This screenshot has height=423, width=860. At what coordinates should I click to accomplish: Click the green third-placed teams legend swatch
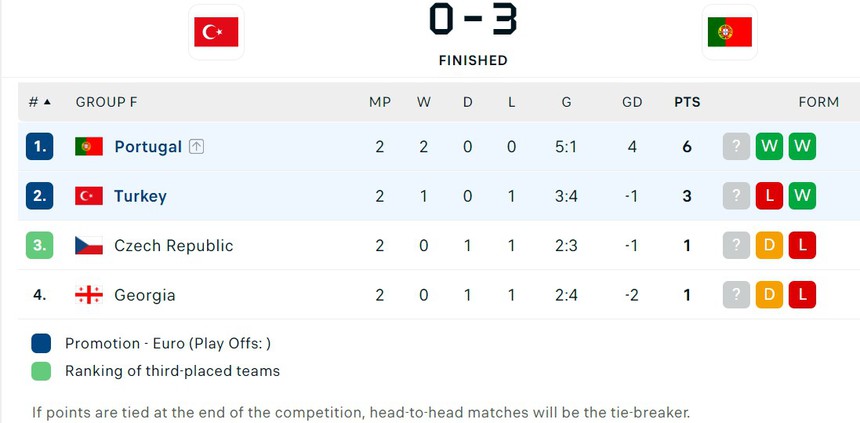[x=41, y=371]
